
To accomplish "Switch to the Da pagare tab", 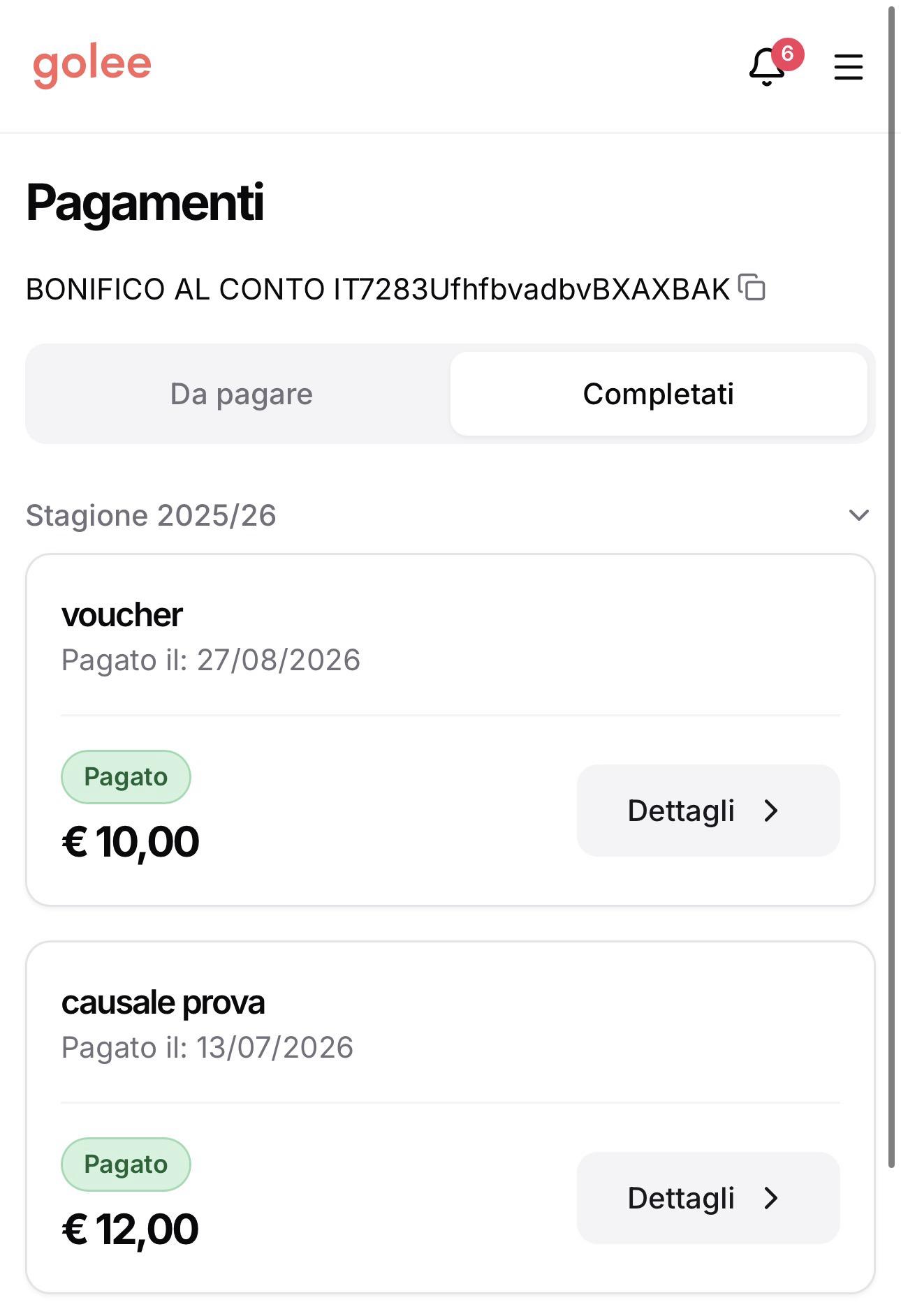I will (241, 394).
